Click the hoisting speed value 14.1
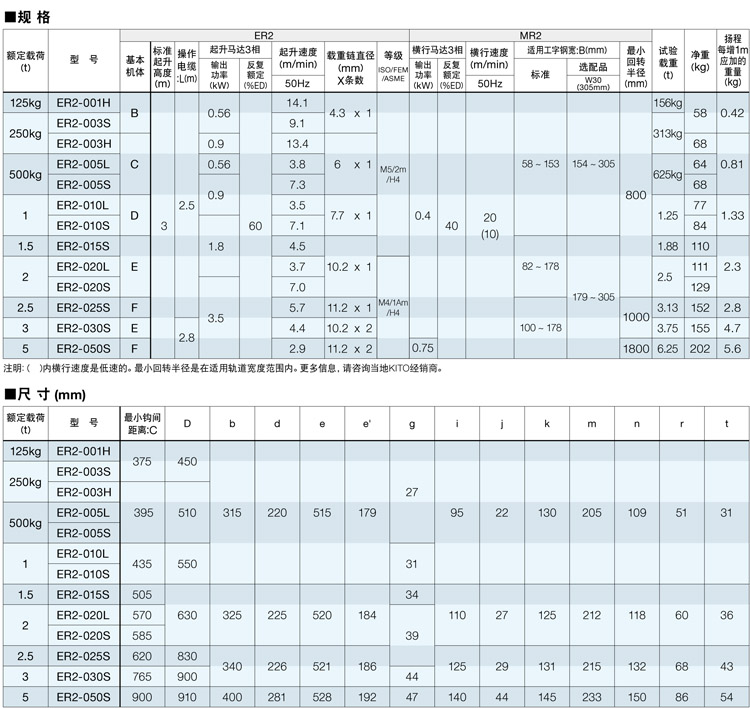This screenshot has height=708, width=750. pos(297,103)
